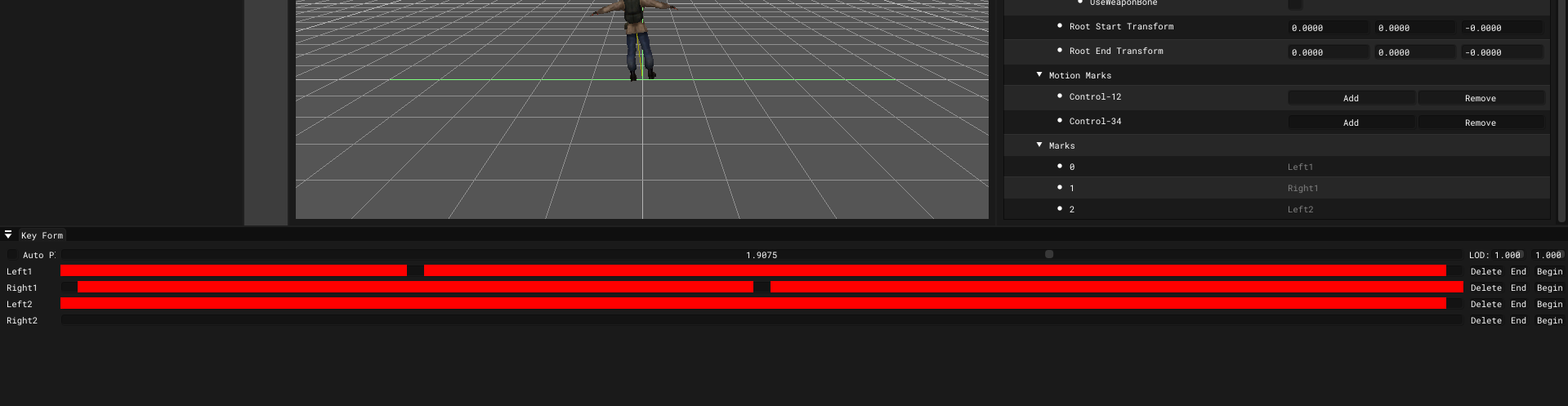This screenshot has width=1568, height=406.
Task: Set Begin for Left2 row
Action: click(1549, 304)
